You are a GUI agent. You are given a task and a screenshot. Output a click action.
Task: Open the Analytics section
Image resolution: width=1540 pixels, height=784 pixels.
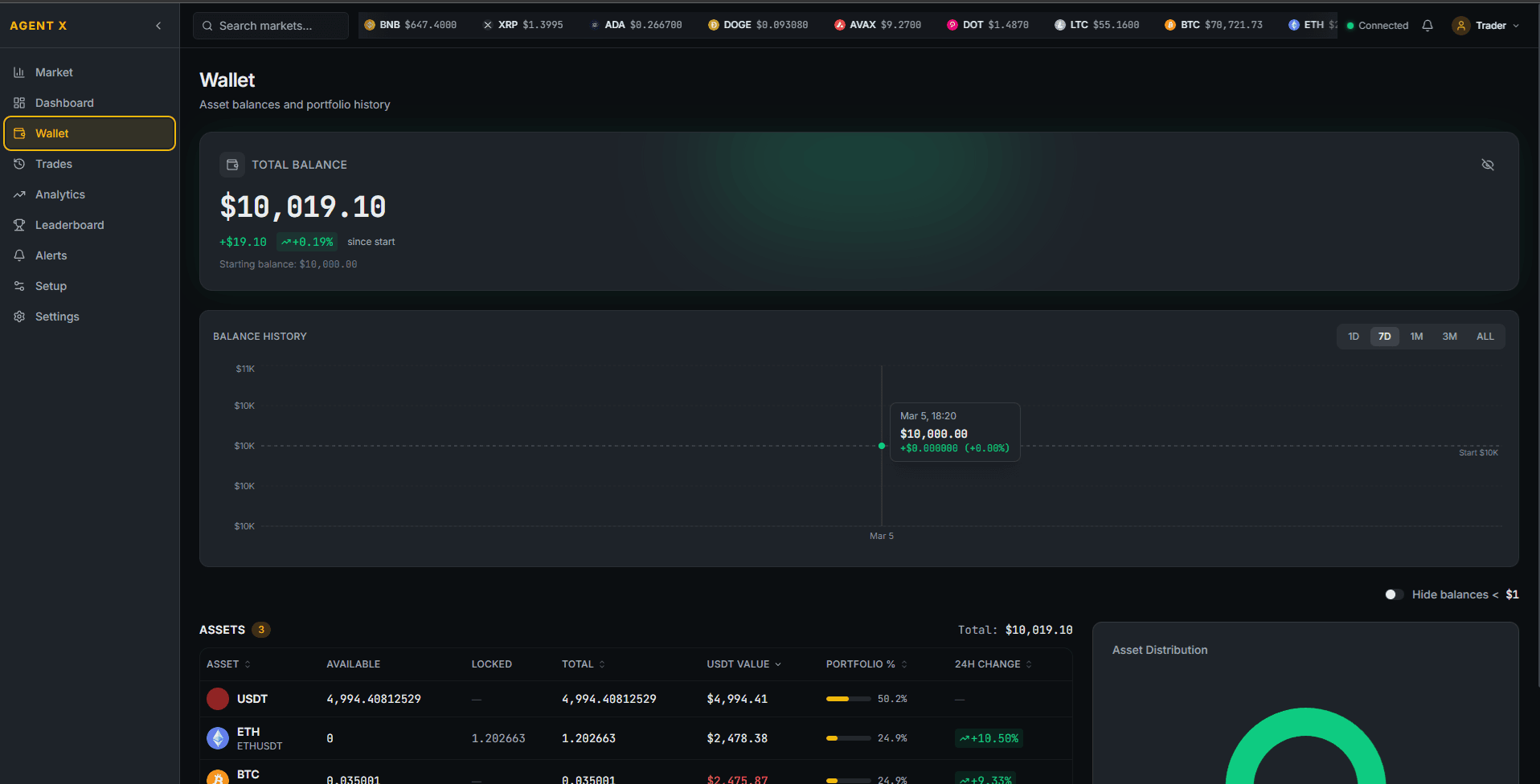pos(59,194)
